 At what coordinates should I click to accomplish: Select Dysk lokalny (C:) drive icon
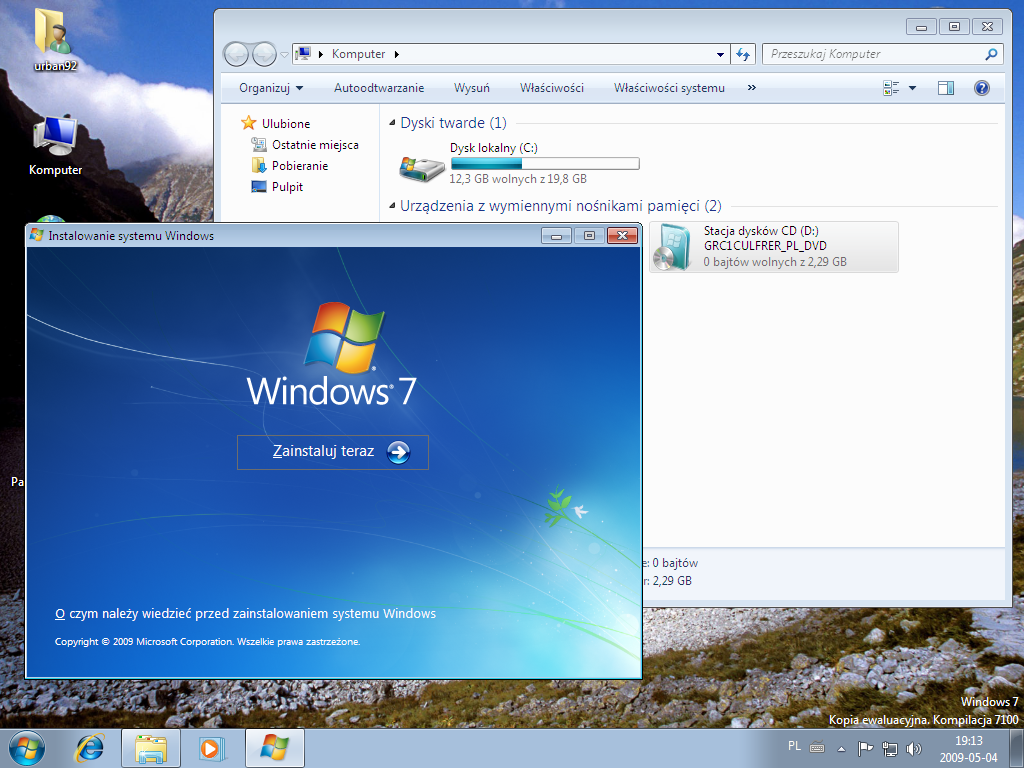[x=421, y=168]
